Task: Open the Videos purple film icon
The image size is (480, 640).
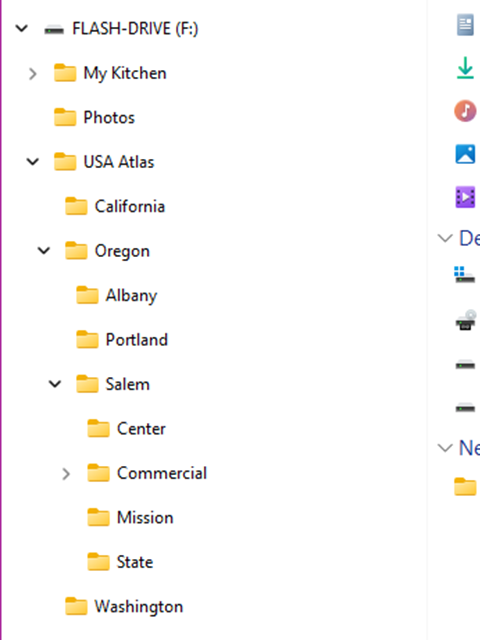Action: 465,197
